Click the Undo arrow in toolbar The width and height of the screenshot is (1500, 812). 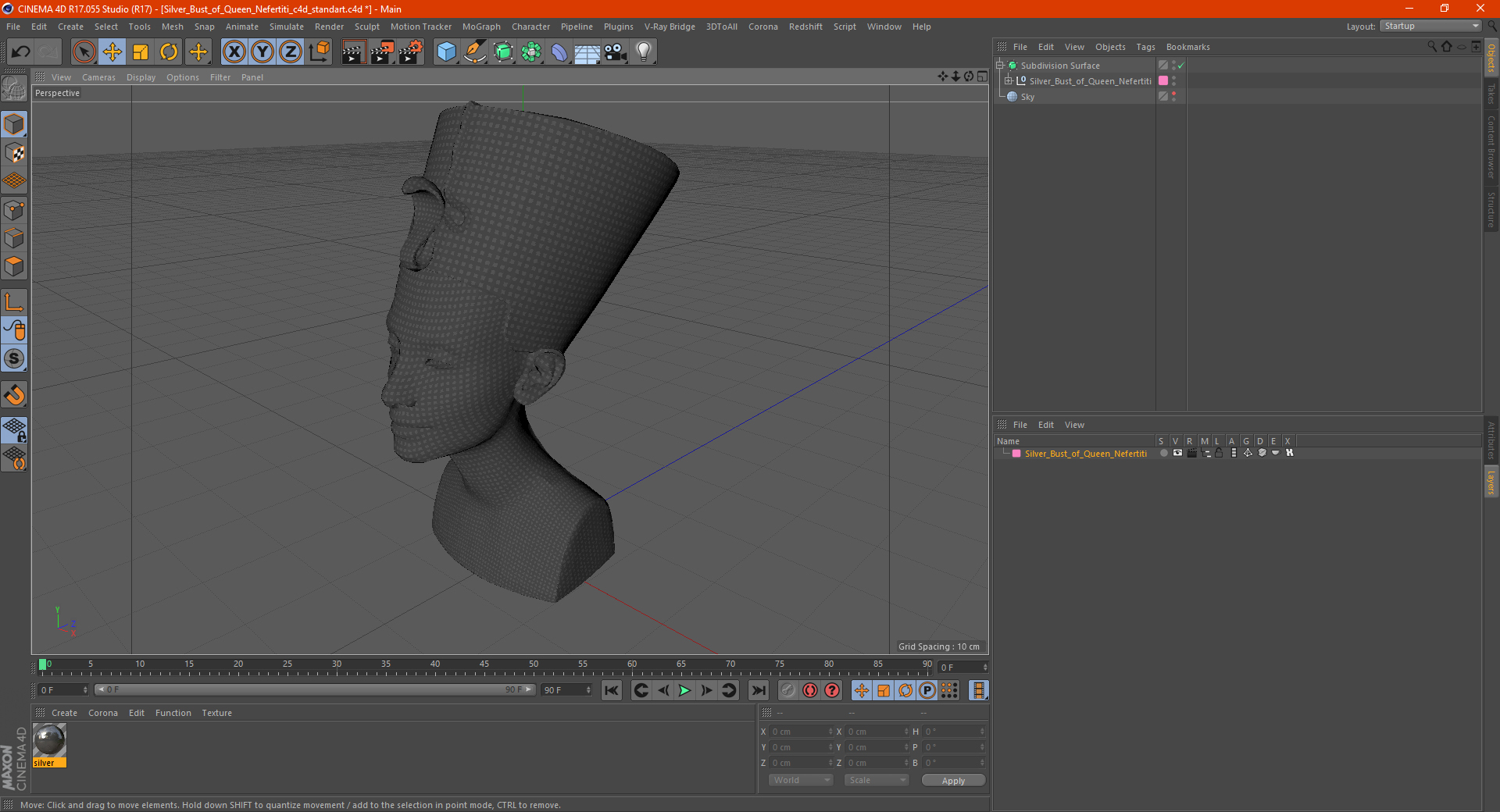[x=21, y=52]
